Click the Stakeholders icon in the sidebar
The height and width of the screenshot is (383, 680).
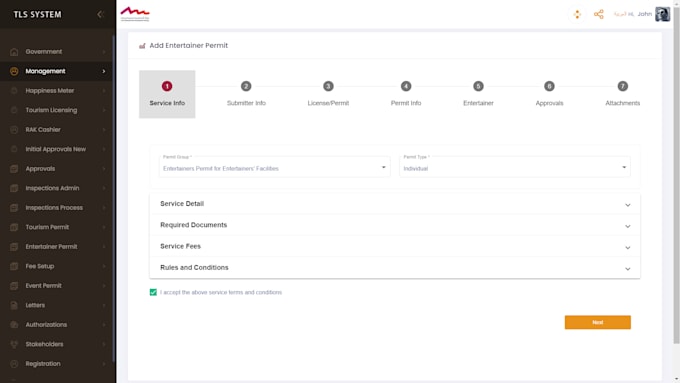pos(14,344)
